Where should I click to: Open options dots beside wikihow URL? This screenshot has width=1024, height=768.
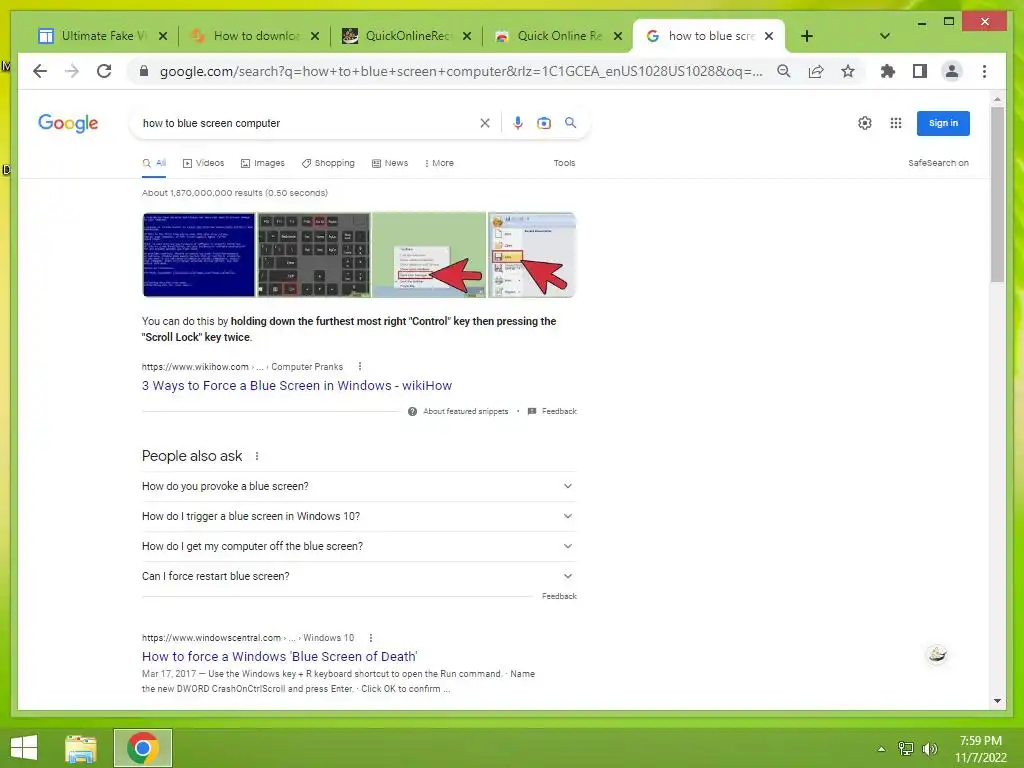click(x=360, y=366)
